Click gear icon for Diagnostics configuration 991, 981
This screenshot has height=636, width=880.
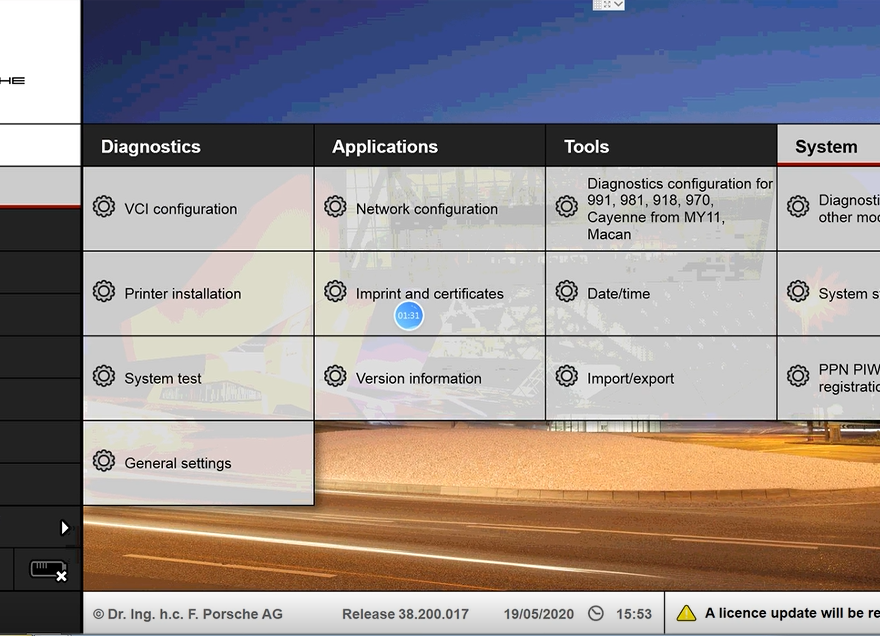point(567,207)
